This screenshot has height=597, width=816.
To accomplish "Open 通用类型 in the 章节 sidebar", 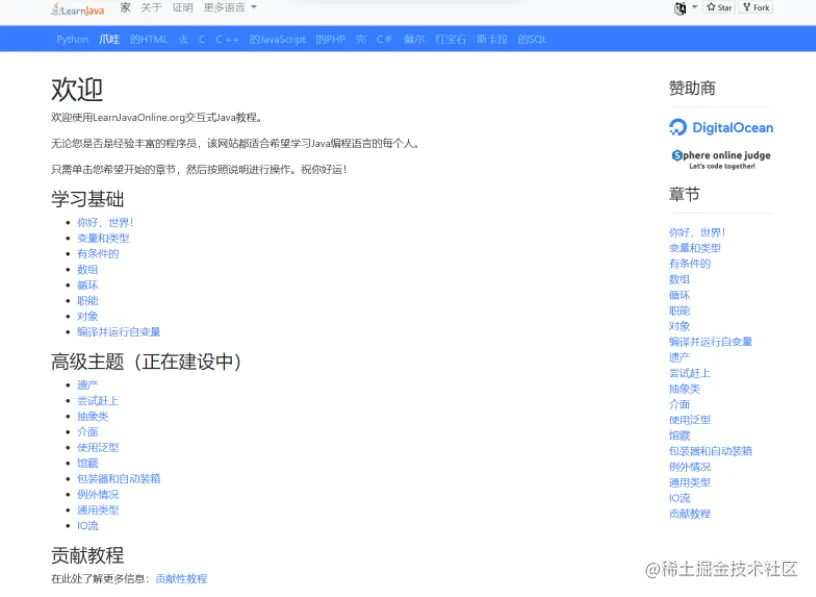I will [690, 482].
